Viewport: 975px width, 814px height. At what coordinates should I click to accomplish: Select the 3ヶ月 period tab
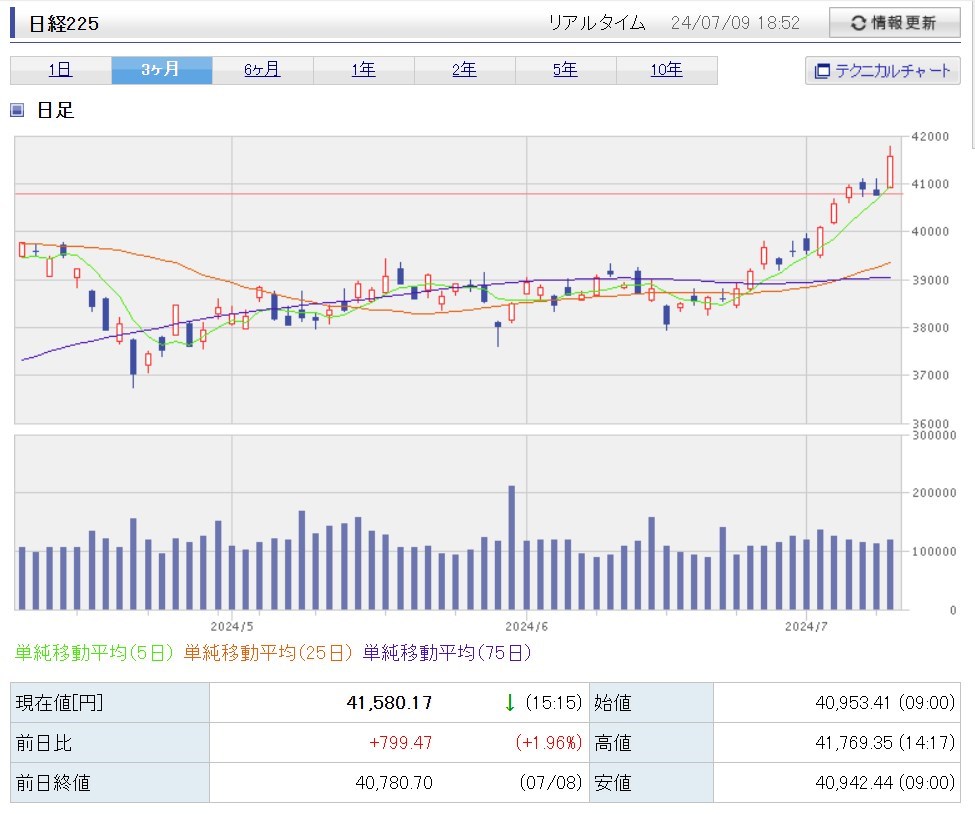161,70
